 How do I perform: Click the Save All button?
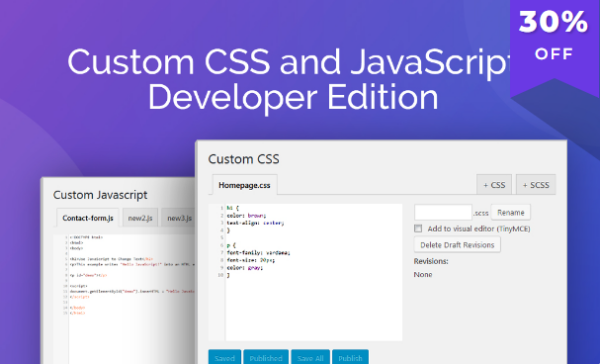point(310,357)
